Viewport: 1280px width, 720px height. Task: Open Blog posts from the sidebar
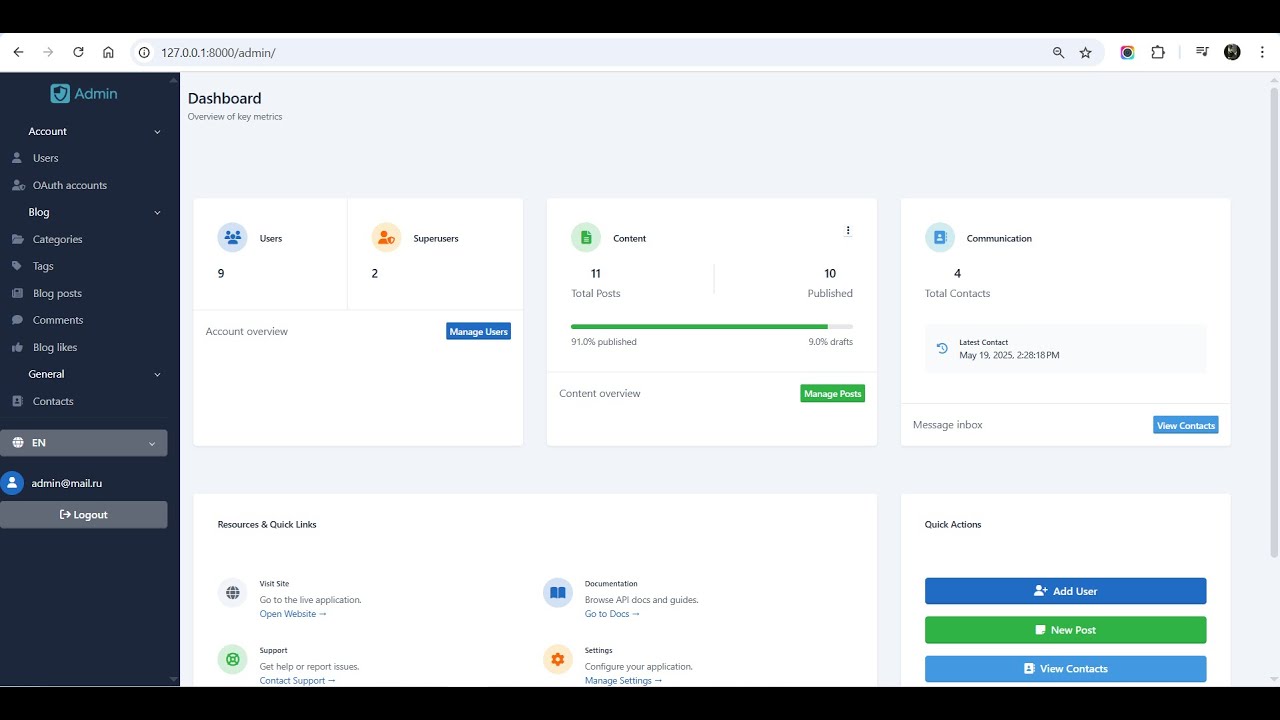57,292
